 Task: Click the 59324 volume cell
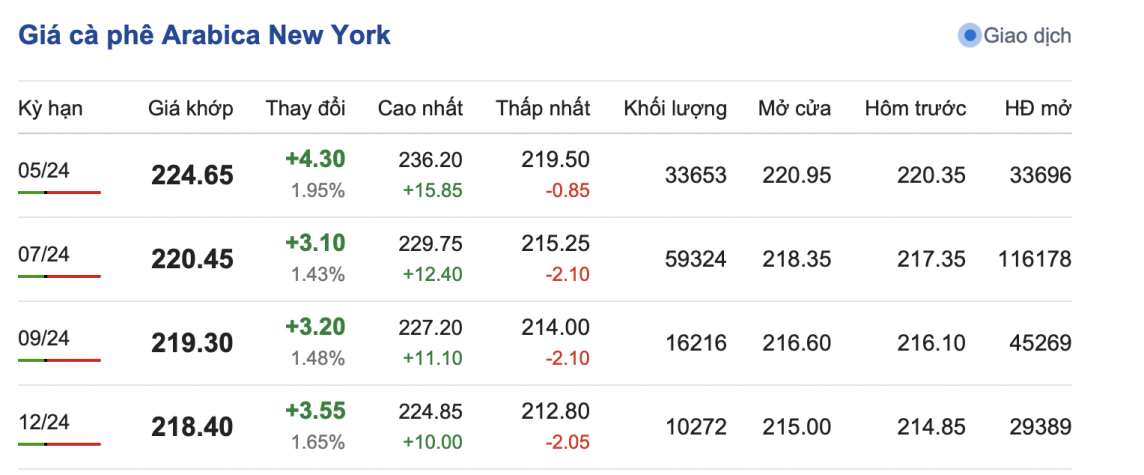[x=696, y=260]
